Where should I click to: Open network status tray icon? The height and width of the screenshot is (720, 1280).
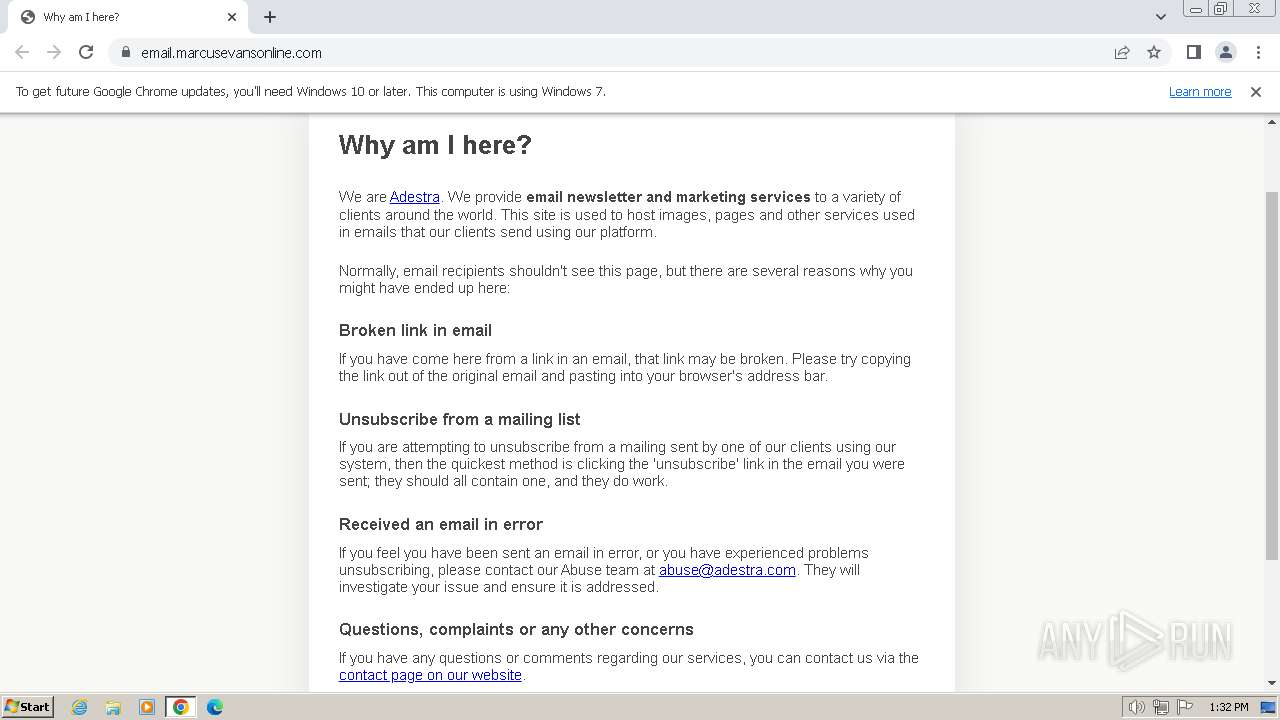[x=1161, y=707]
